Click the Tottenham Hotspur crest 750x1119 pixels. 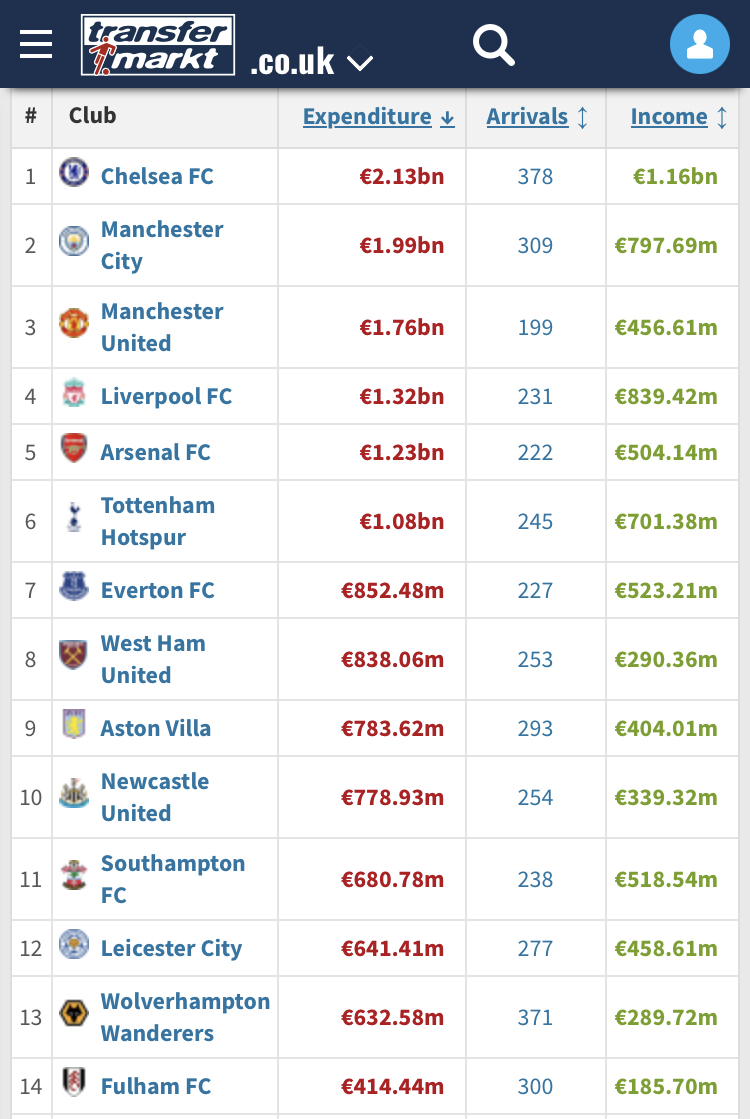74,517
